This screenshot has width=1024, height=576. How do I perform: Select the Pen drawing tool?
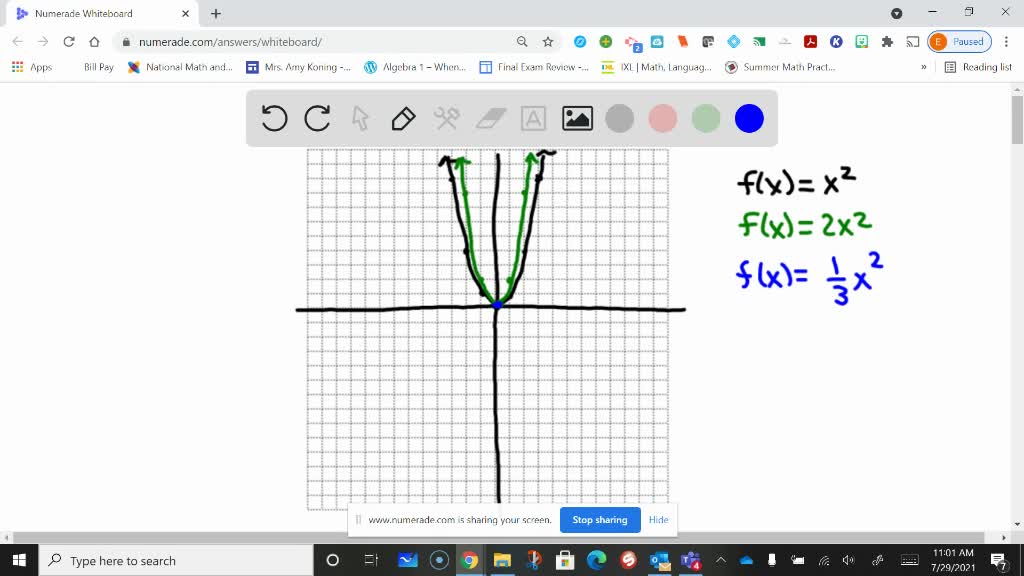click(x=403, y=118)
